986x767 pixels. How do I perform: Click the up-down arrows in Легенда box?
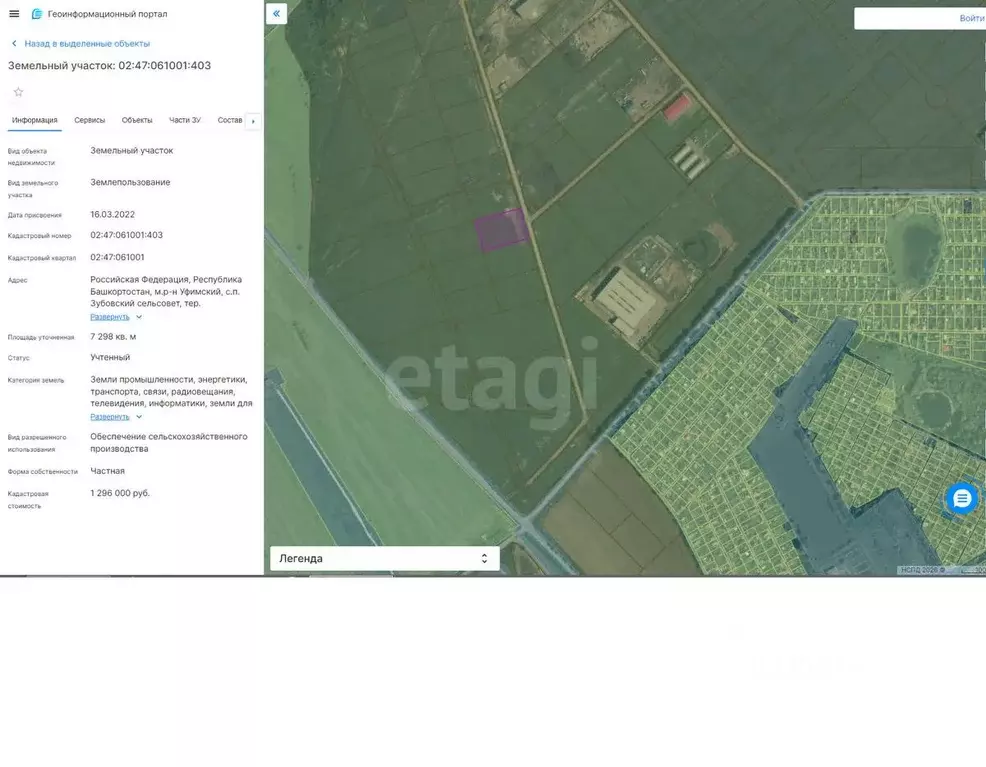point(484,559)
